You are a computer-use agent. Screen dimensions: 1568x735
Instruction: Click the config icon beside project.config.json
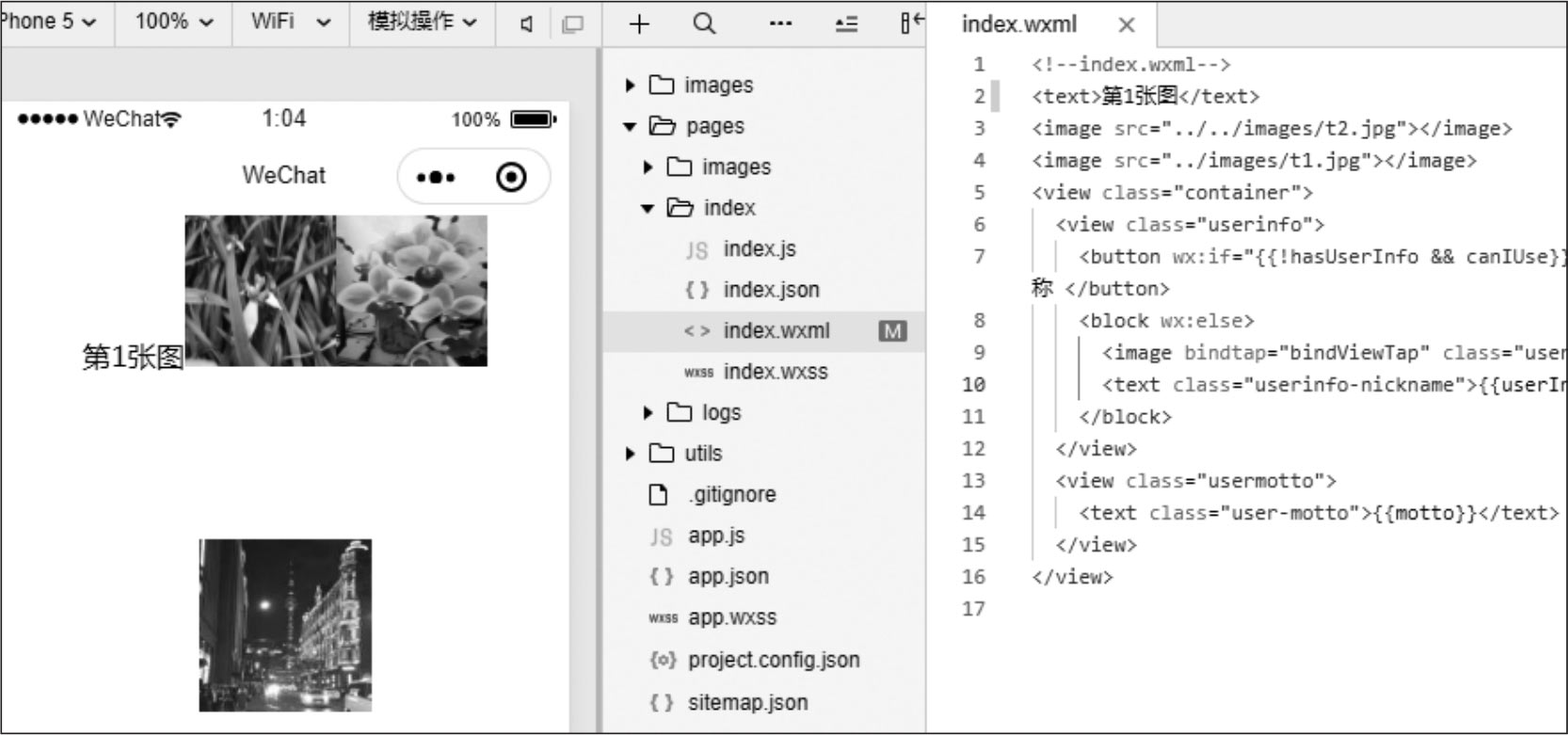[x=663, y=660]
